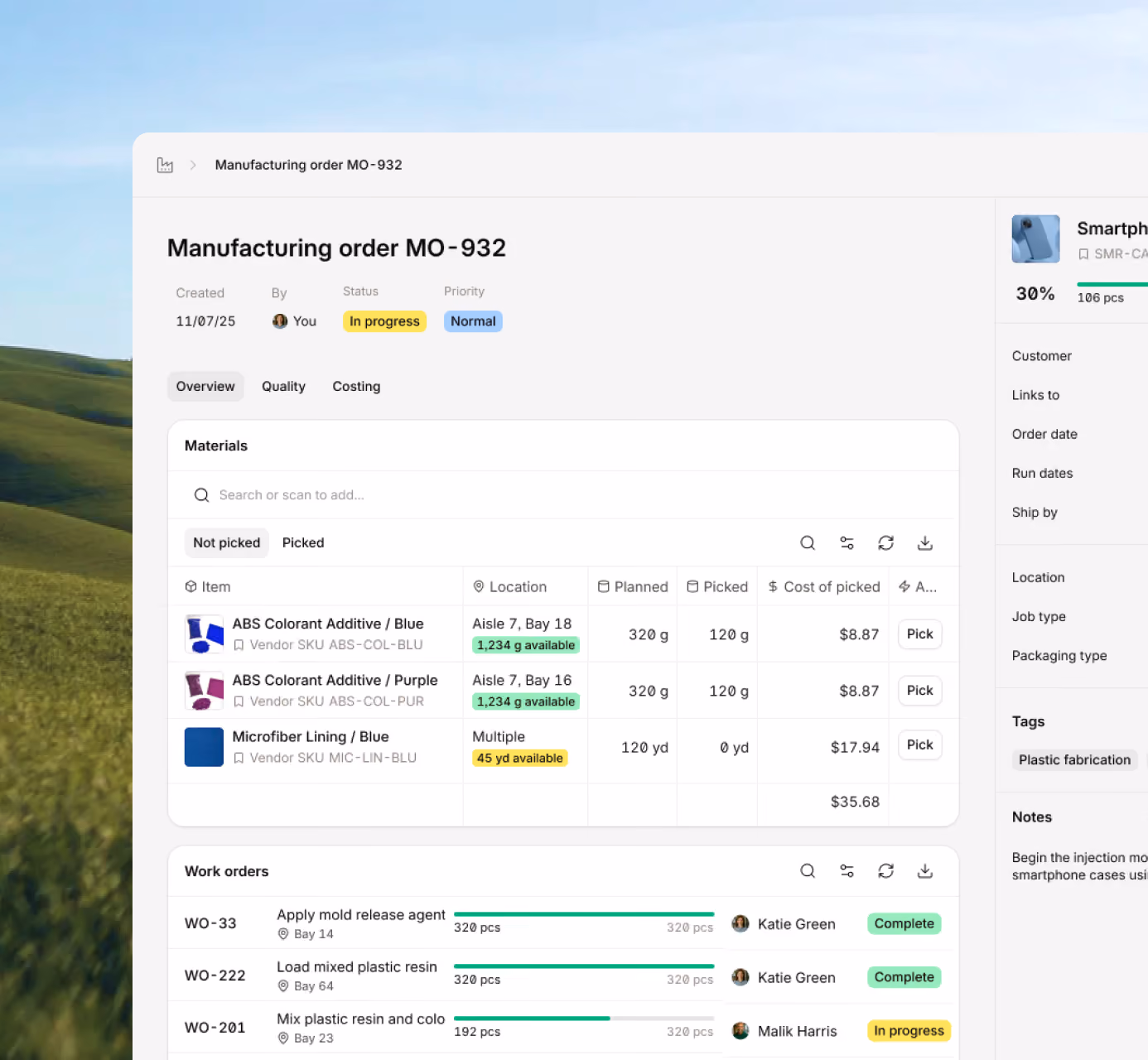
Task: Click the You creator avatar
Action: click(280, 321)
